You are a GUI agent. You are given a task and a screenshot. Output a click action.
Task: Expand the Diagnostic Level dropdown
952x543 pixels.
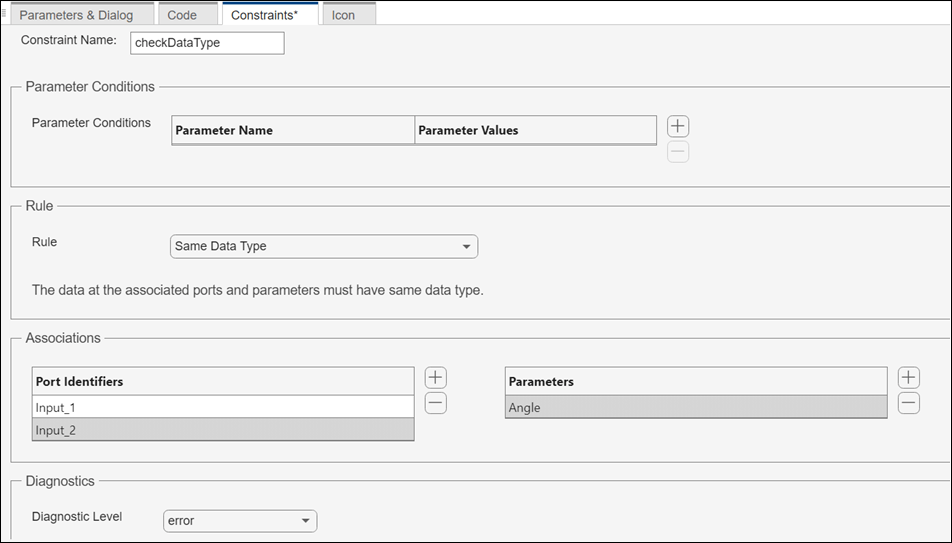point(240,521)
